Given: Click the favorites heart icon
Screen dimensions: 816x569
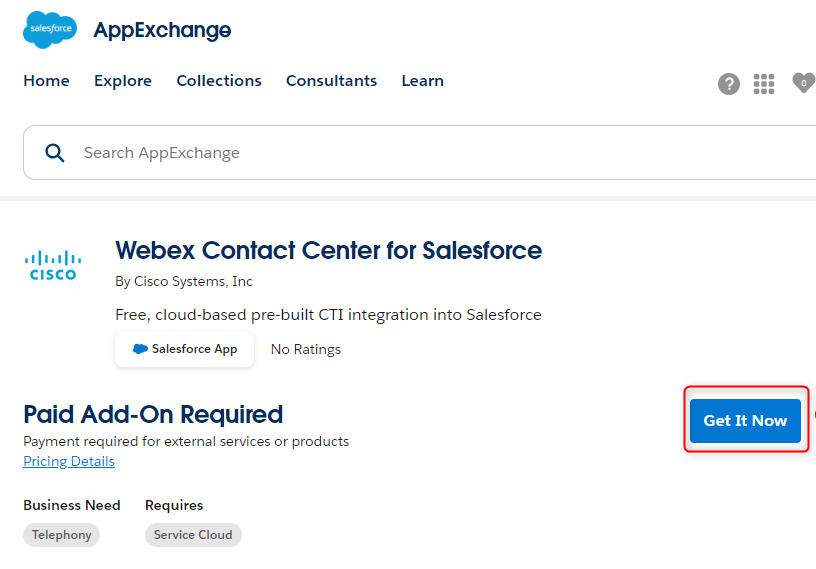Looking at the screenshot, I should click(803, 83).
